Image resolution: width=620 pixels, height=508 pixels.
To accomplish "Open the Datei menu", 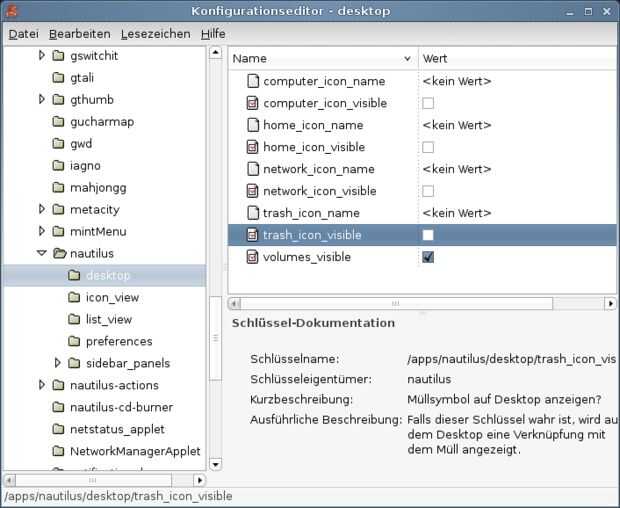I will 24,34.
